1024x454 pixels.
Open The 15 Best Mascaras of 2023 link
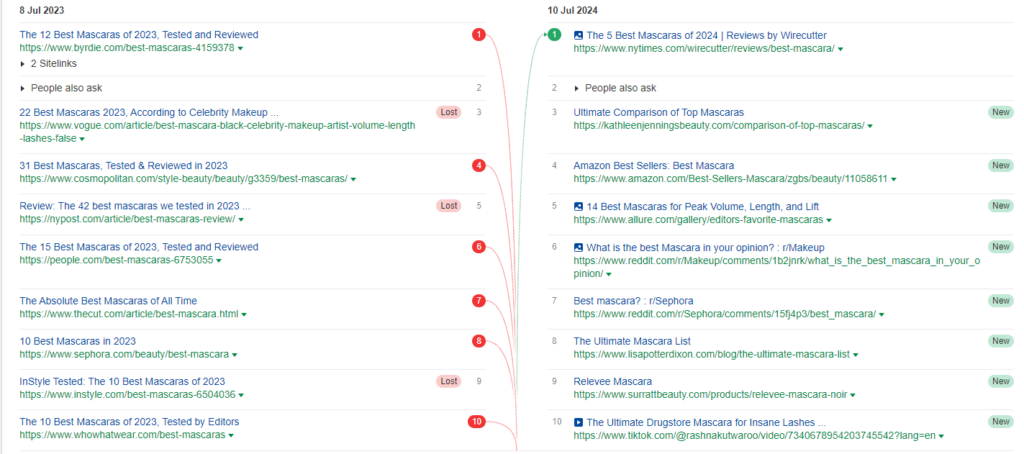coord(139,247)
